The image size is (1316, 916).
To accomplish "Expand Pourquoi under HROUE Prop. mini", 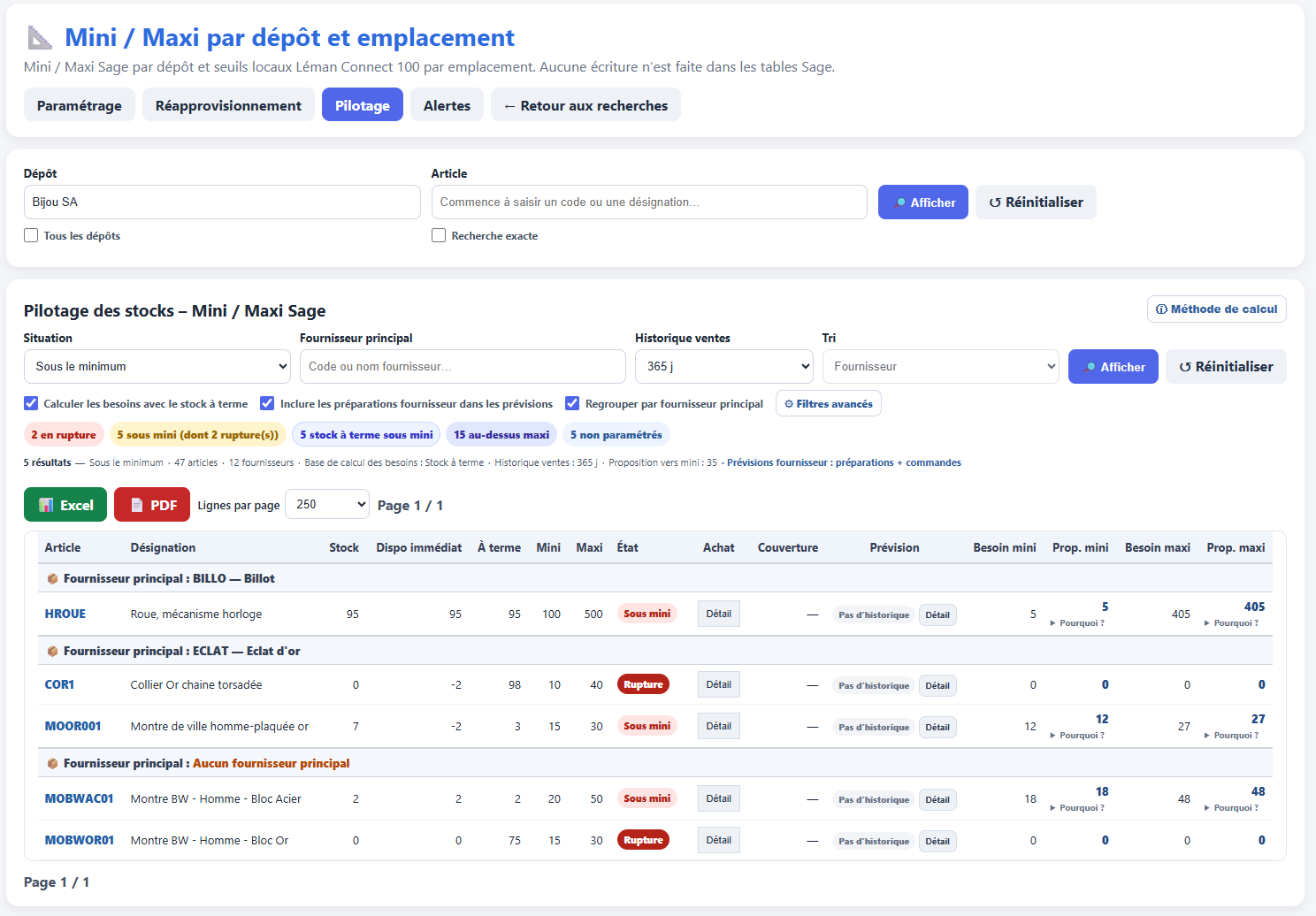I will 1078,623.
